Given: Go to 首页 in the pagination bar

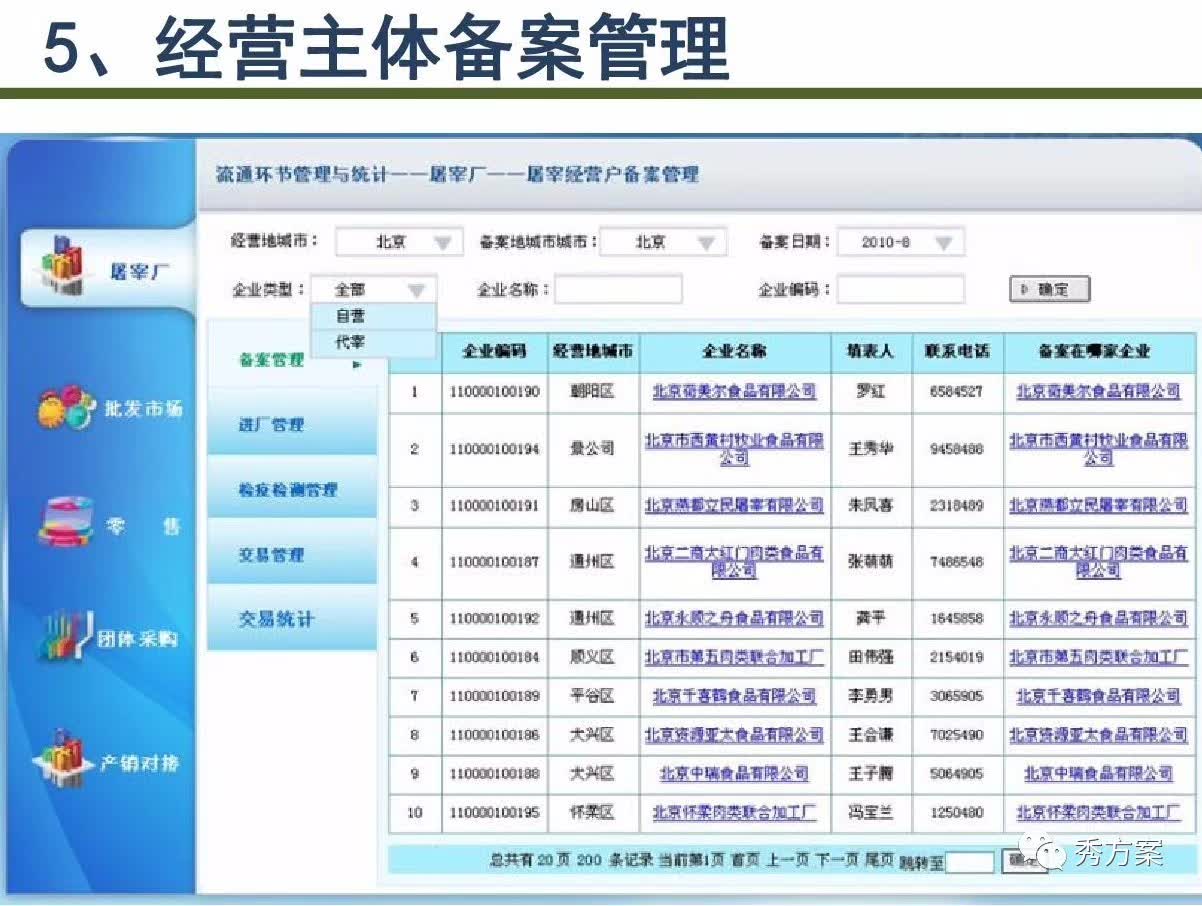Looking at the screenshot, I should pyautogui.click(x=745, y=860).
